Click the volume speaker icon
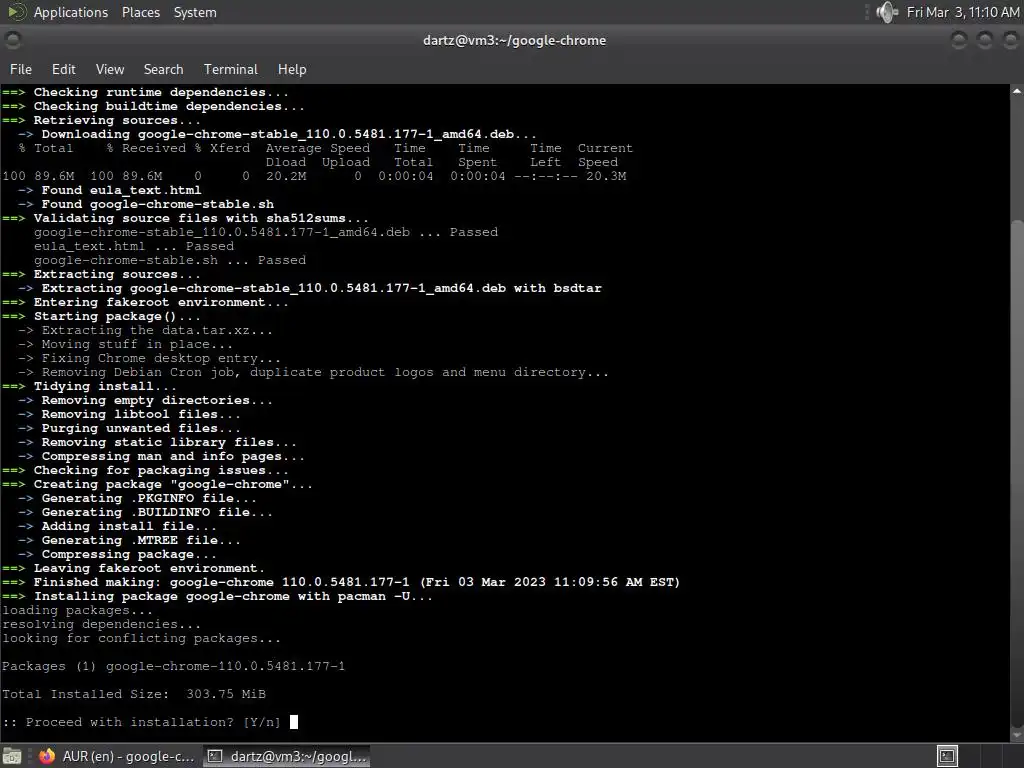 tap(887, 12)
